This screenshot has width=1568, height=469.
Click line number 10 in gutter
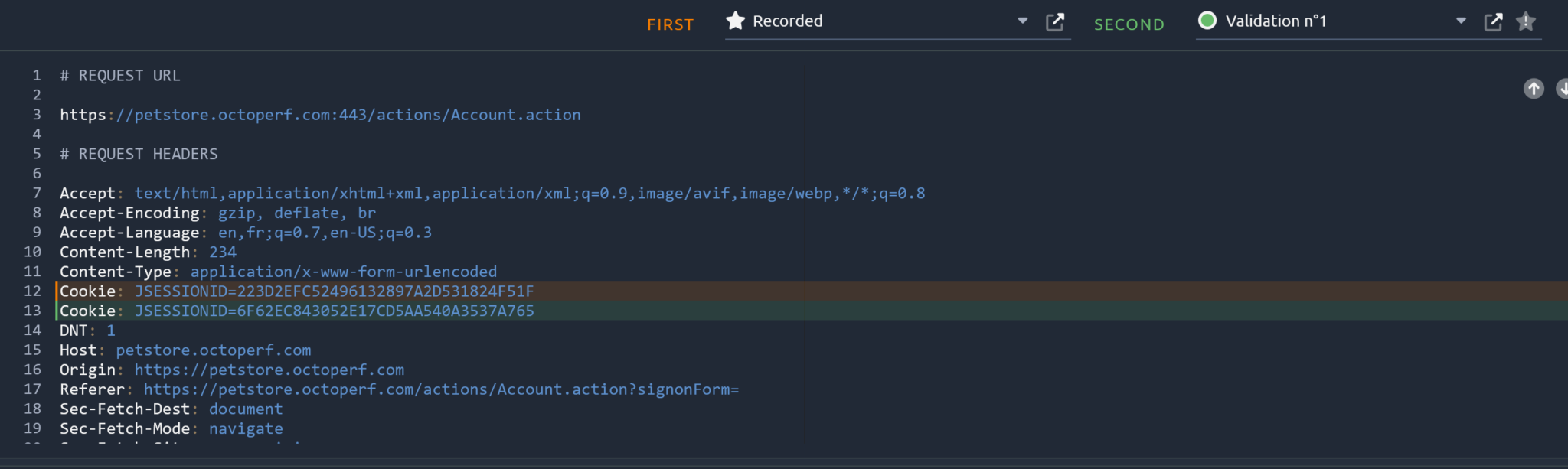tap(32, 252)
